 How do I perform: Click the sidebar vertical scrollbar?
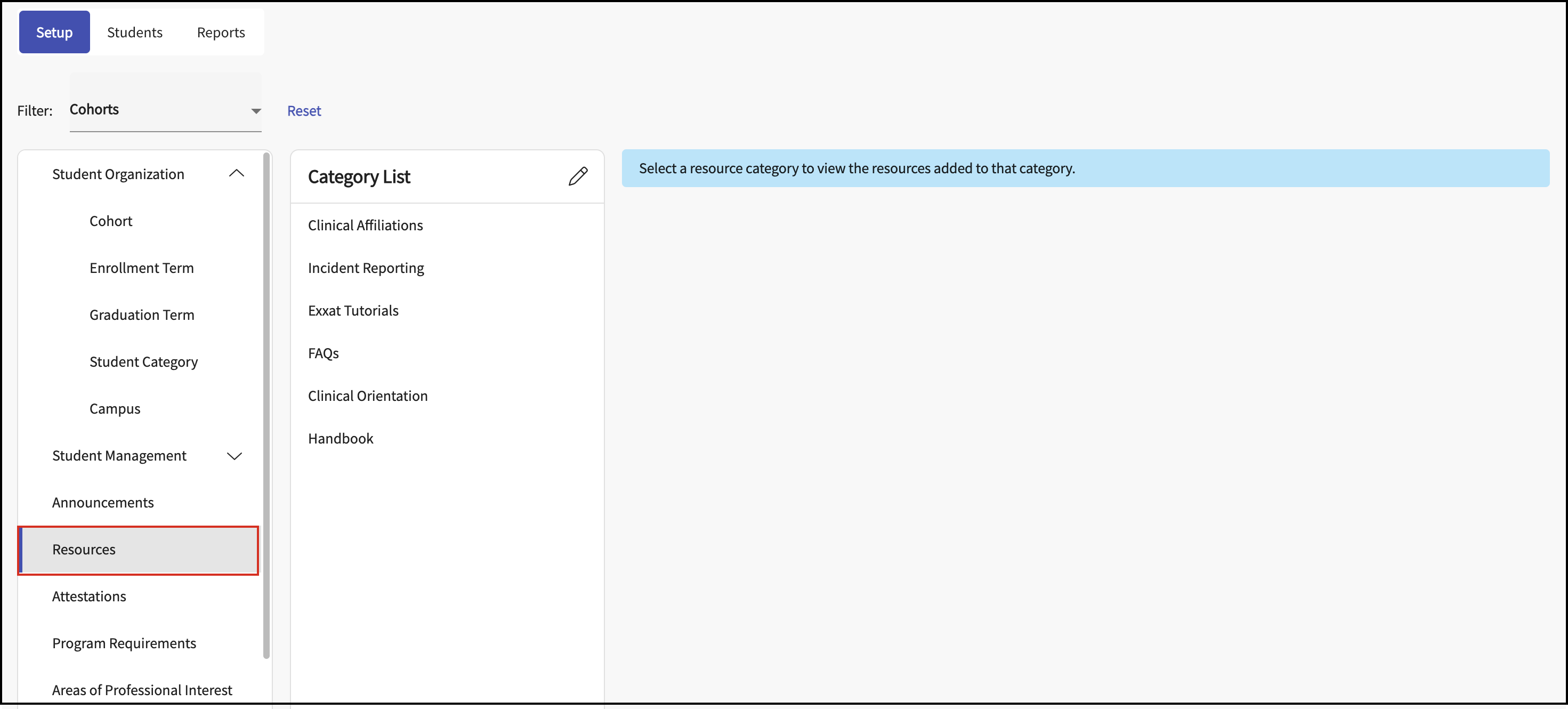point(266,405)
